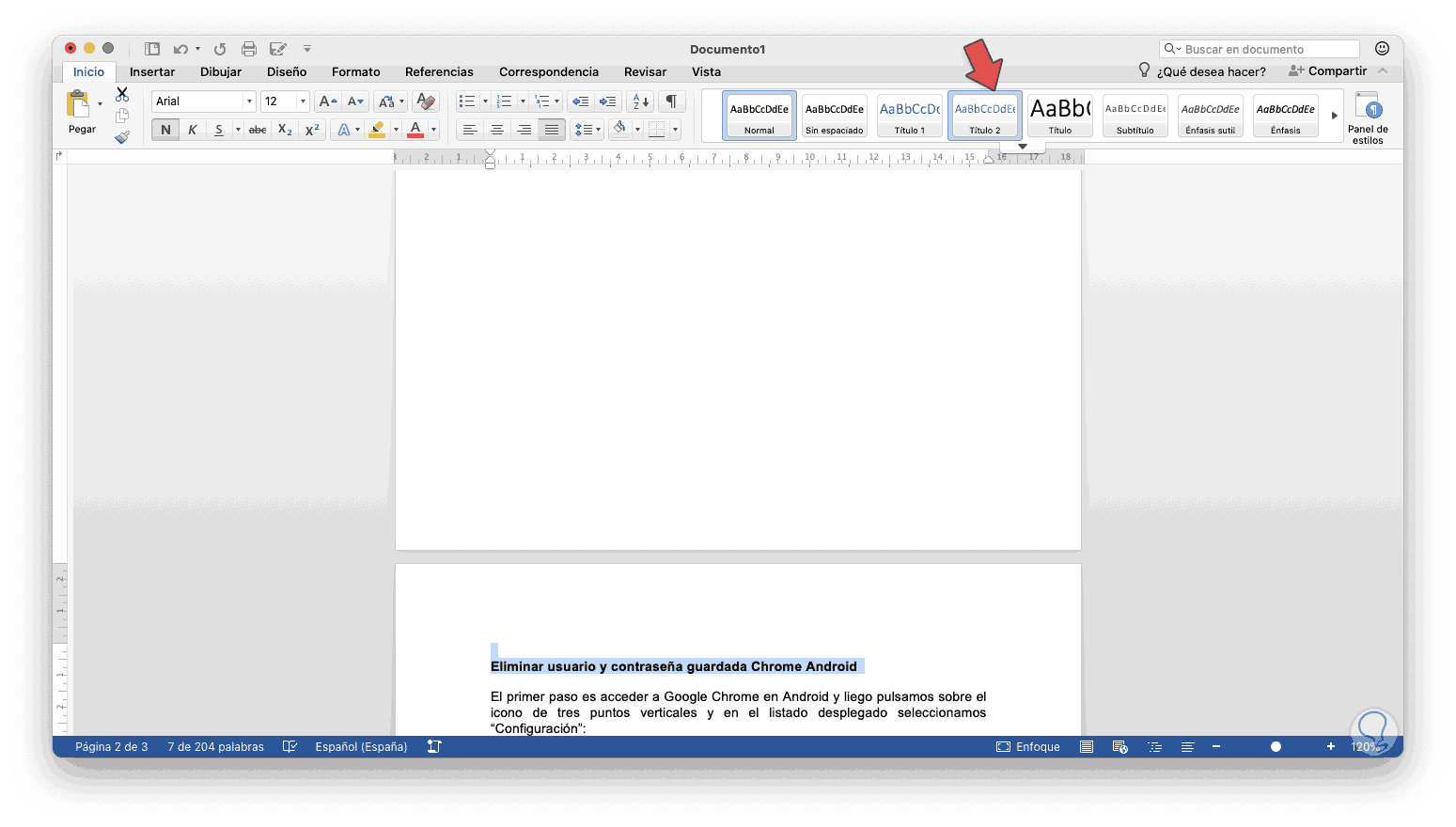
Task: Increase the paragraph indent
Action: click(608, 101)
